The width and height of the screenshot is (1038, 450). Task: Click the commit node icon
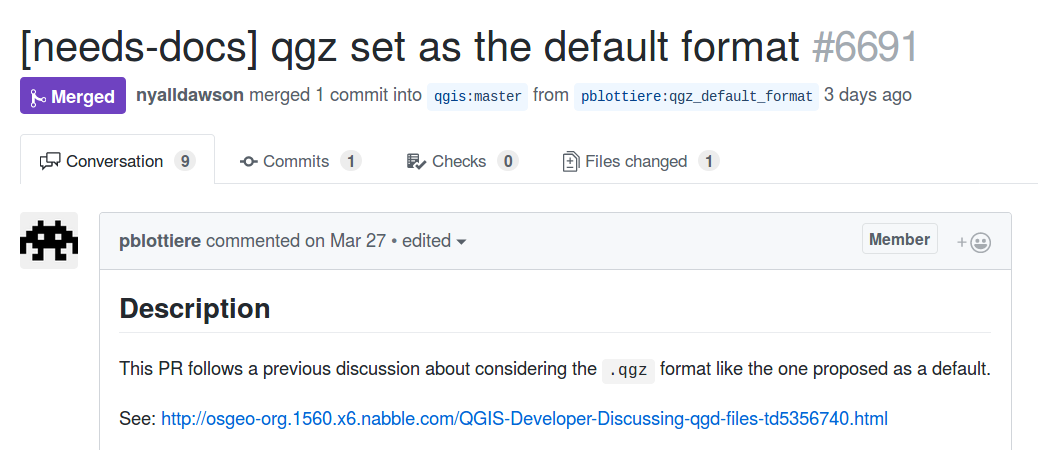tap(249, 161)
